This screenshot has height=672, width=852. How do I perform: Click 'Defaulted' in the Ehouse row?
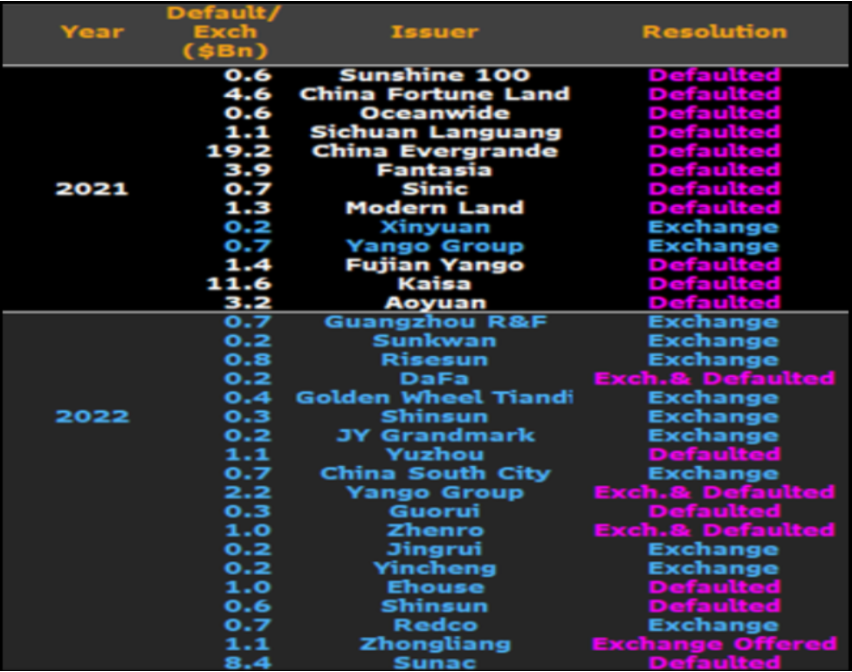715,587
